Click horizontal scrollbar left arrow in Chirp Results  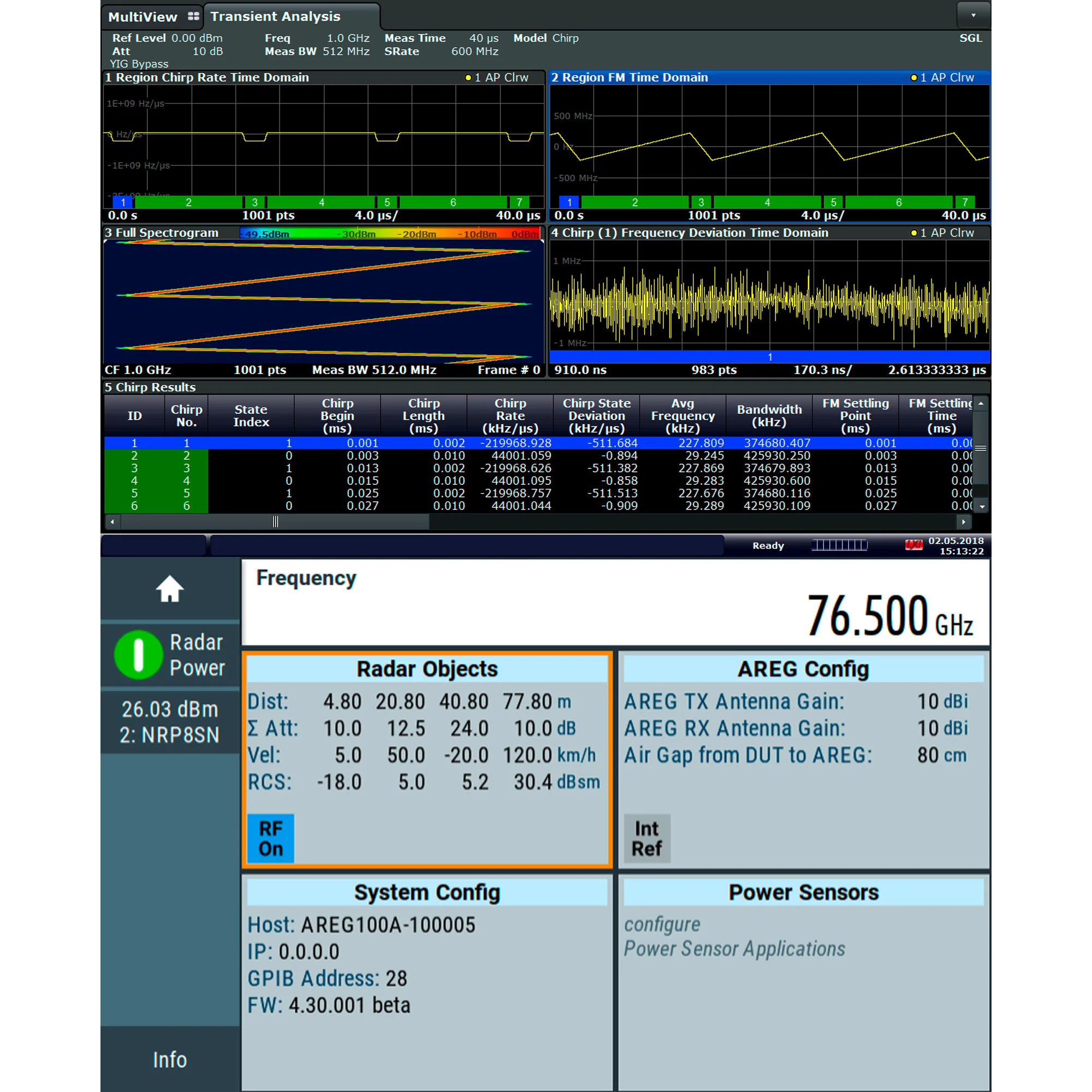click(x=112, y=521)
